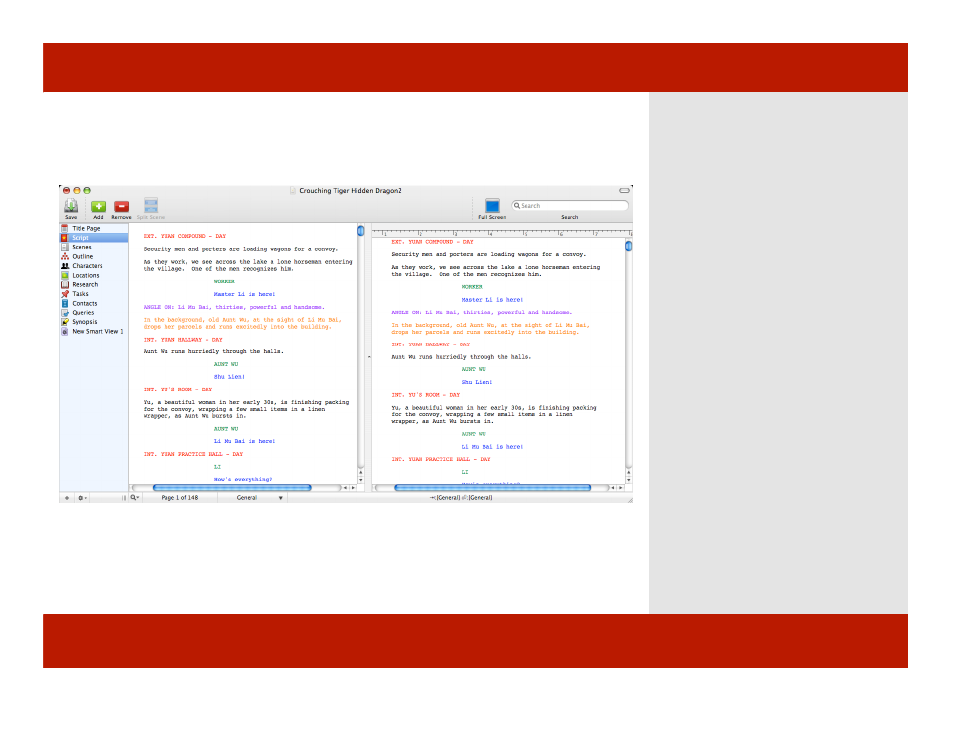The width and height of the screenshot is (954, 737).
Task: Enter Full Screen mode from the toolbar
Action: click(492, 206)
